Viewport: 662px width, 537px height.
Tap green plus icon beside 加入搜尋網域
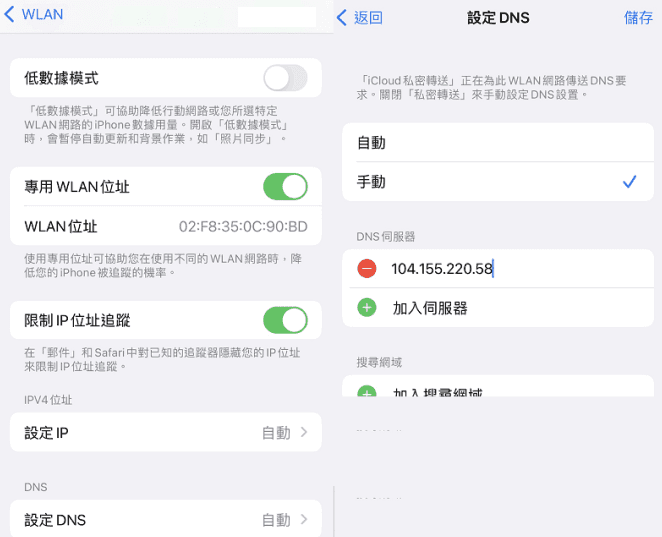pyautogui.click(x=367, y=392)
